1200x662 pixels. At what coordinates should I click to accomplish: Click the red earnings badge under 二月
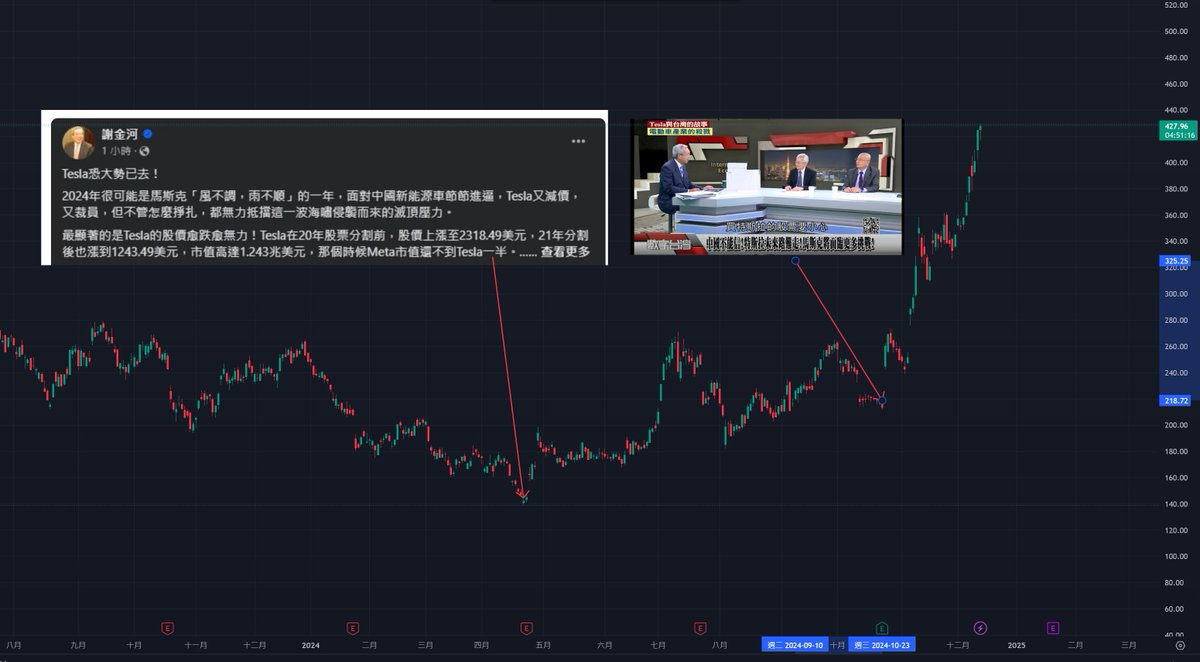tap(350, 628)
